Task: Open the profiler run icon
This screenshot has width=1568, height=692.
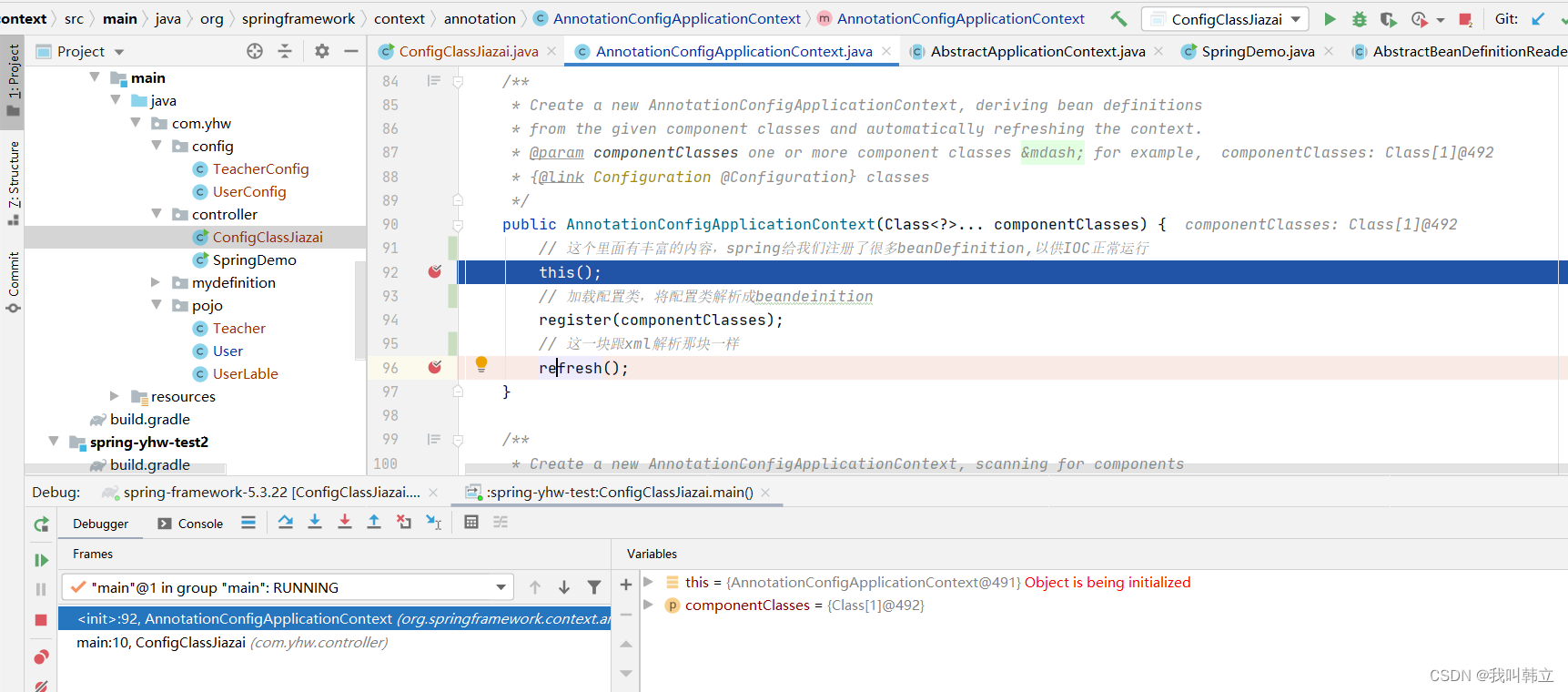Action: coord(1419,18)
